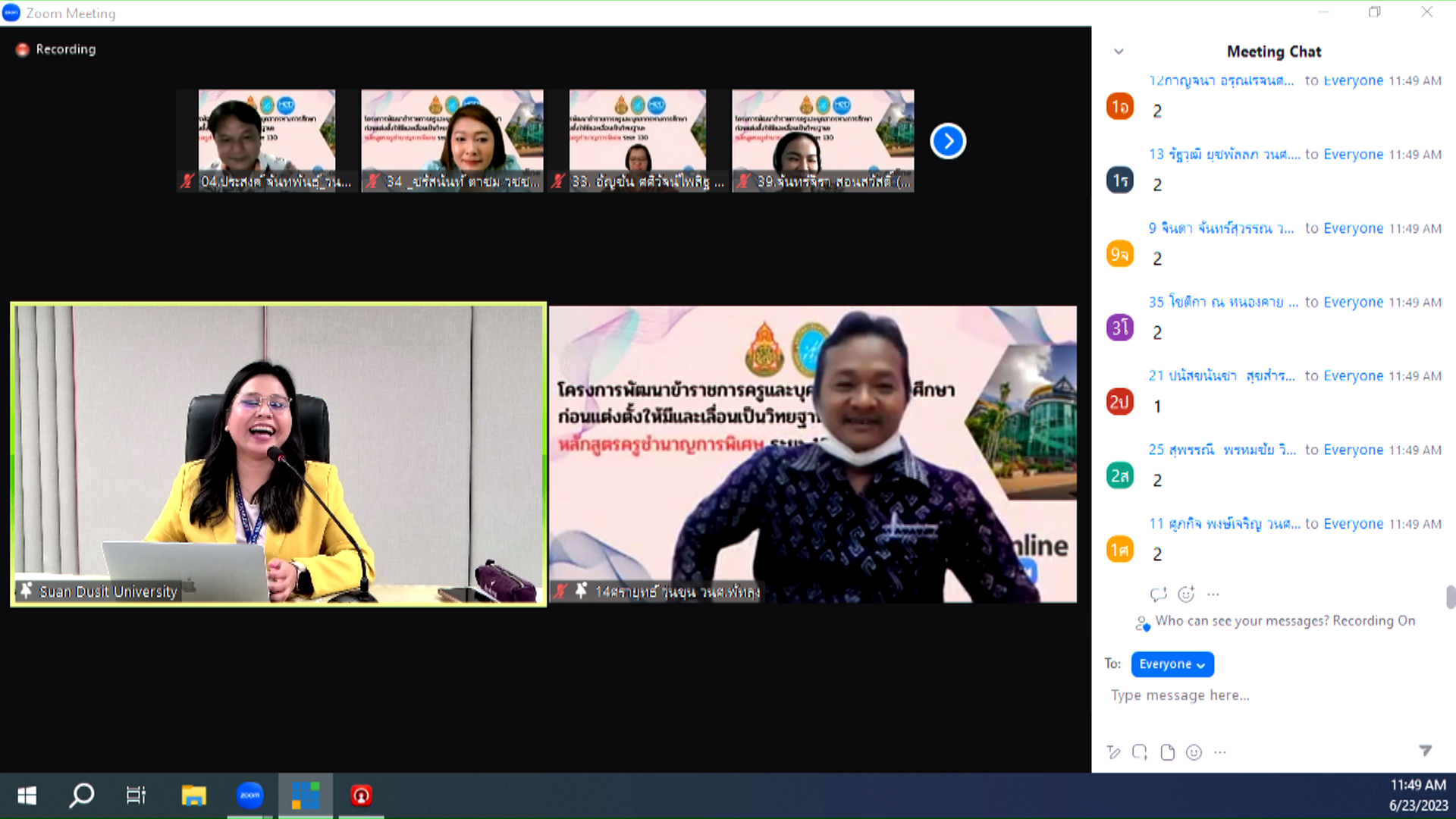Click the send message arrow icon
Viewport: 1456px width, 819px height.
(x=1425, y=751)
